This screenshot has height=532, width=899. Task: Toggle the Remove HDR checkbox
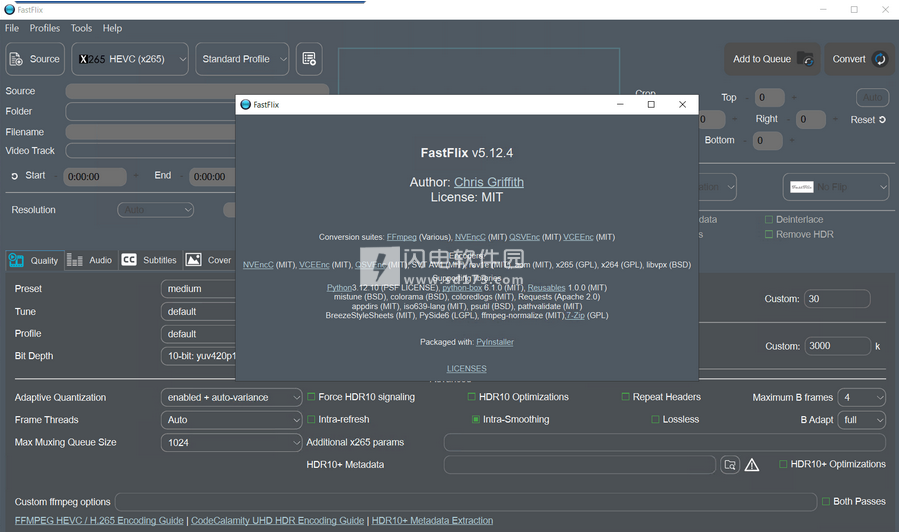(x=769, y=234)
